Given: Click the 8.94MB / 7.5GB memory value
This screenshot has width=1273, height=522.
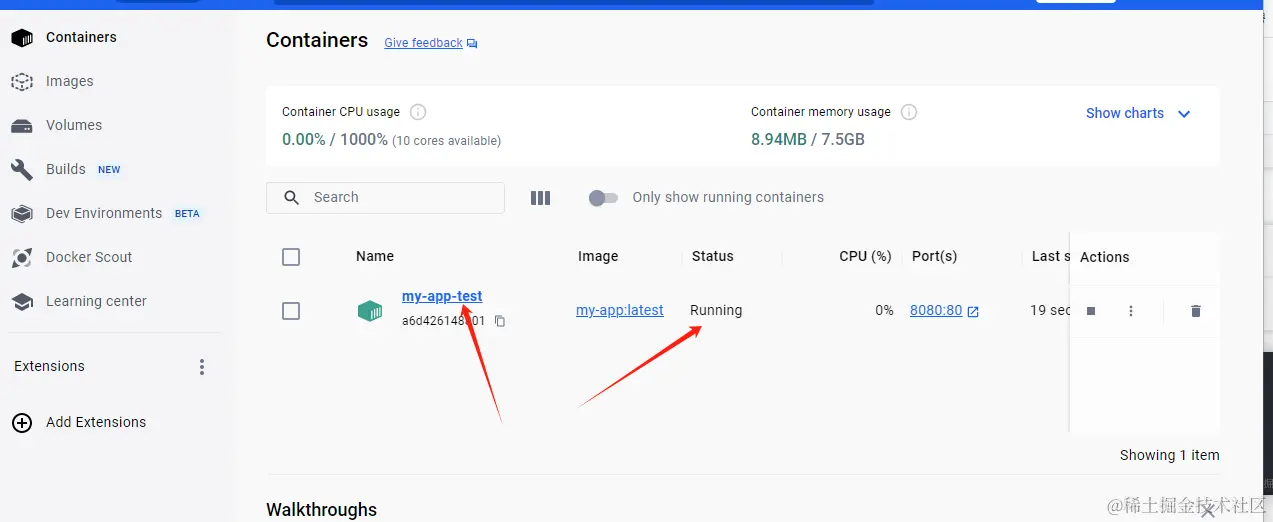Looking at the screenshot, I should pyautogui.click(x=808, y=139).
